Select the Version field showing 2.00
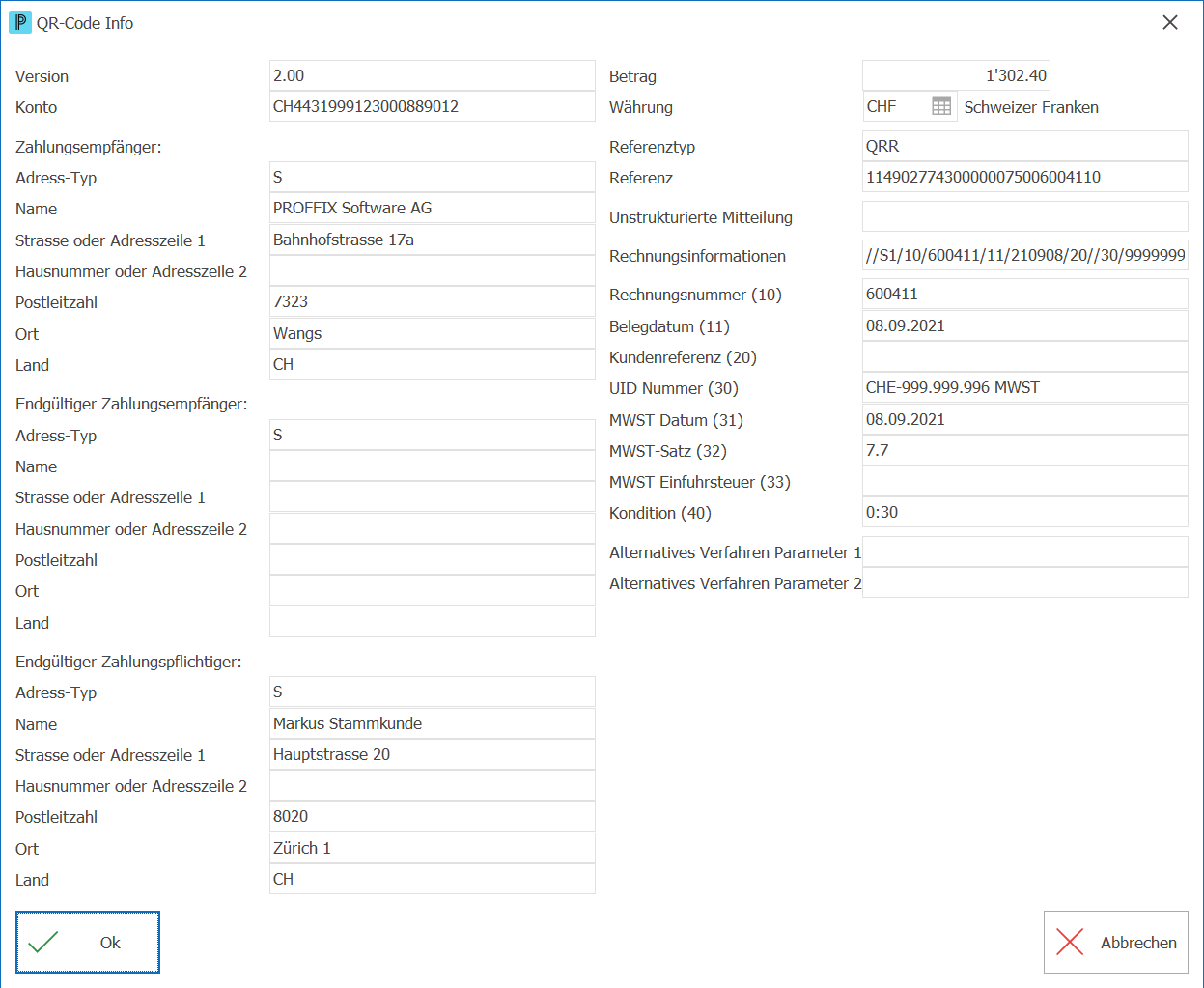 pos(433,75)
